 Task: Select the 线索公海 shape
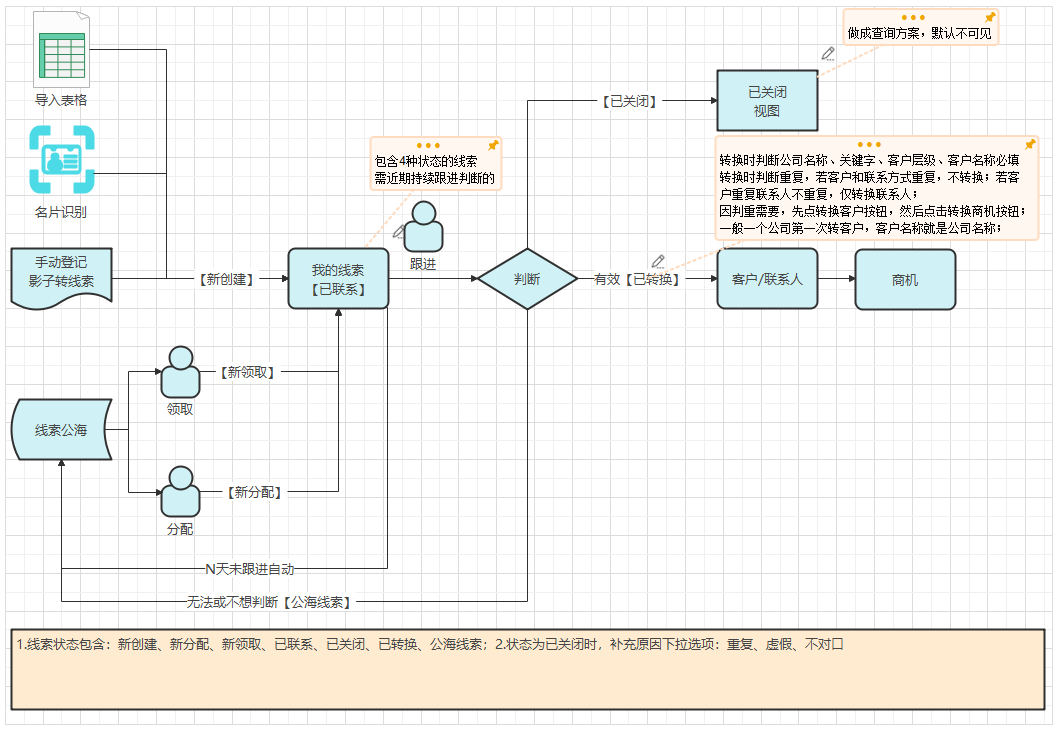(x=61, y=430)
